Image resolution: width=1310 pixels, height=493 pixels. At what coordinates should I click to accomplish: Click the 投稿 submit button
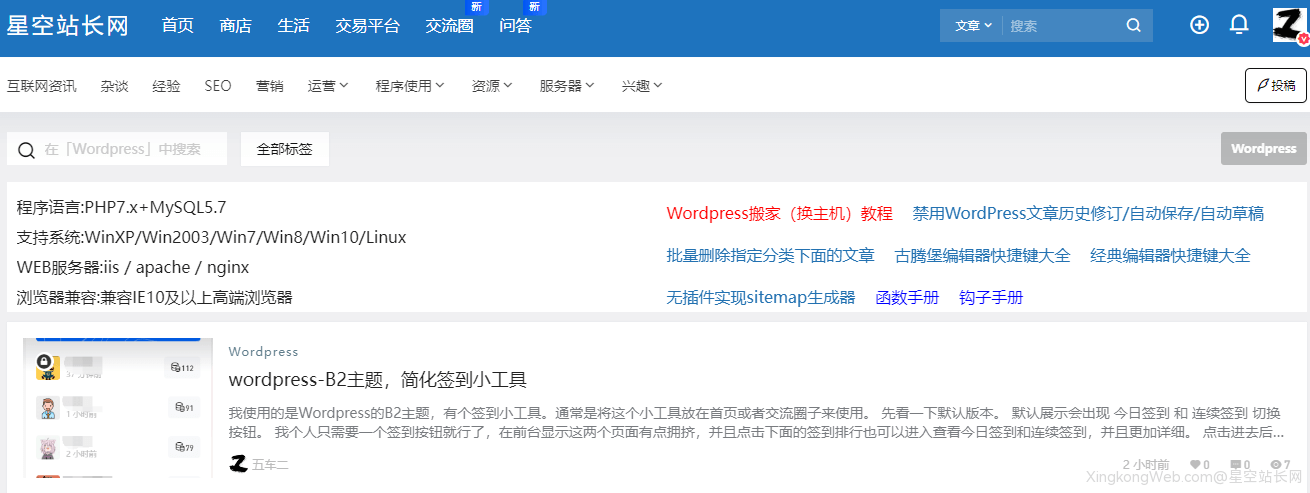[1276, 85]
